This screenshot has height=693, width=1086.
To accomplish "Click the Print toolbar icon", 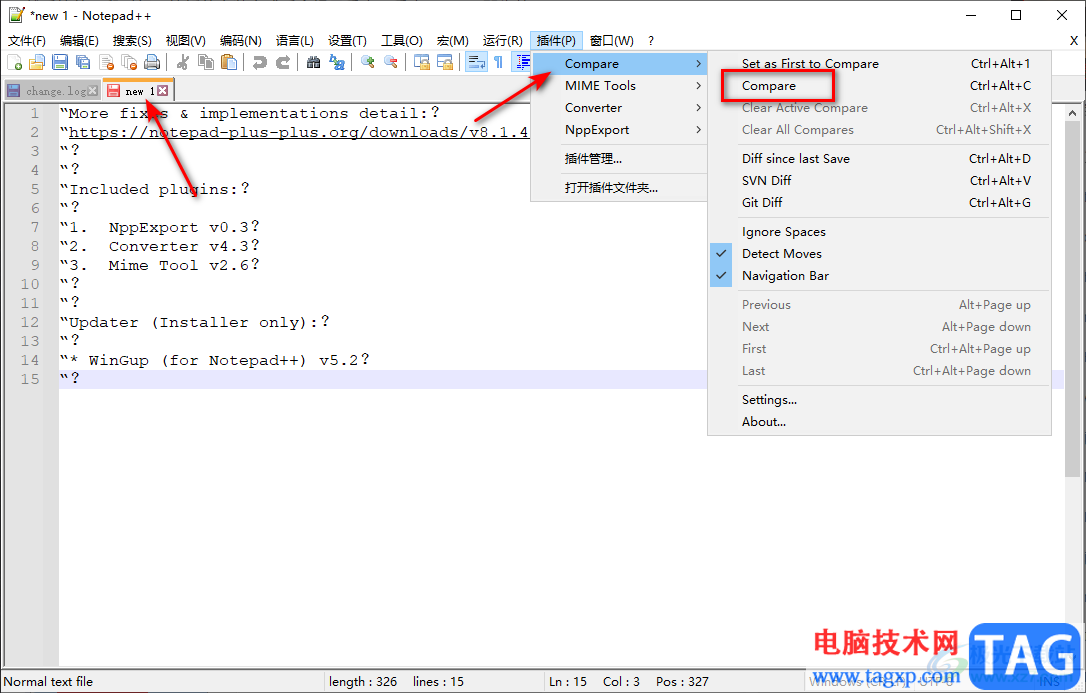I will (152, 63).
